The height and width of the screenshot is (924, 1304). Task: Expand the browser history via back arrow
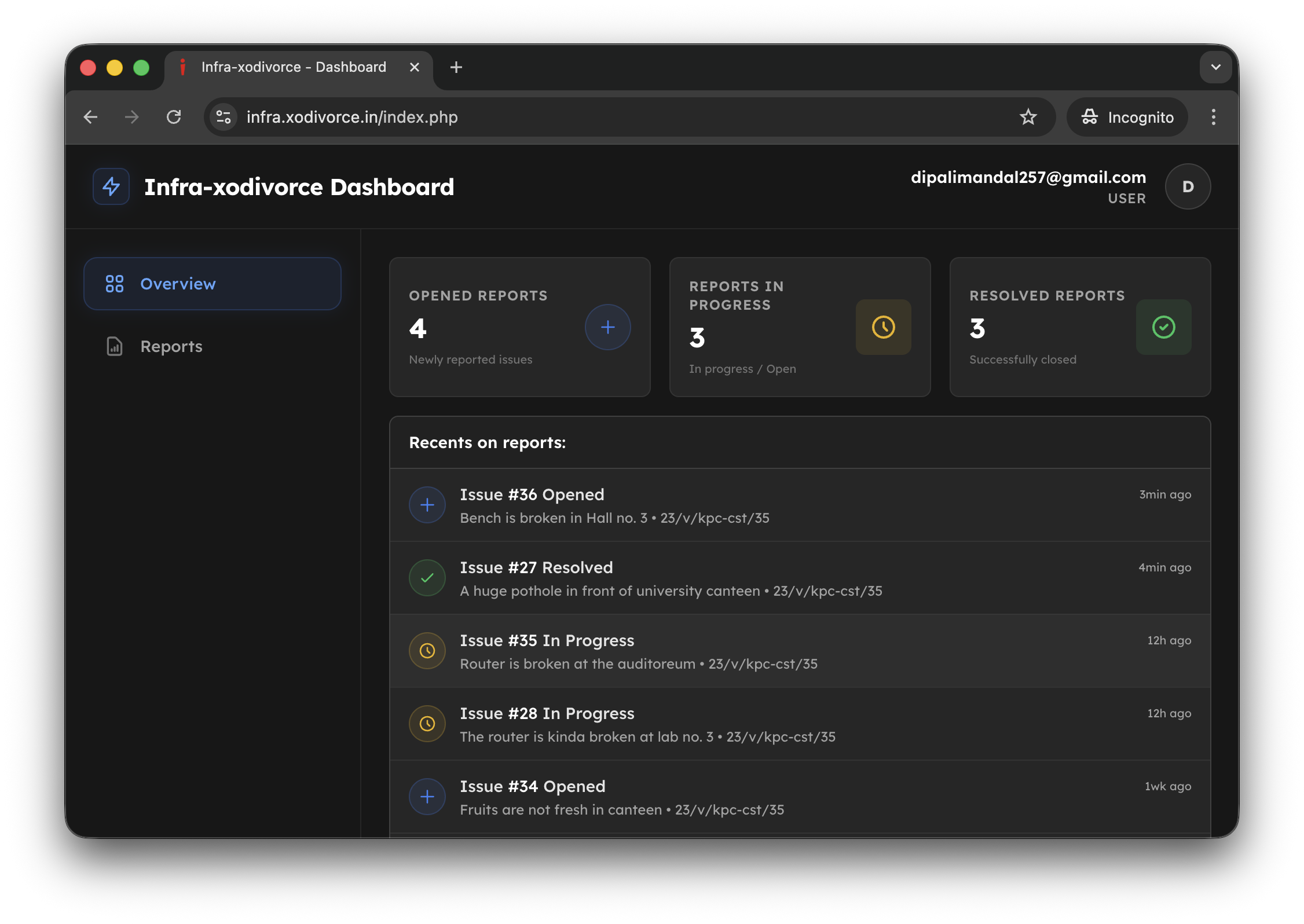coord(91,117)
